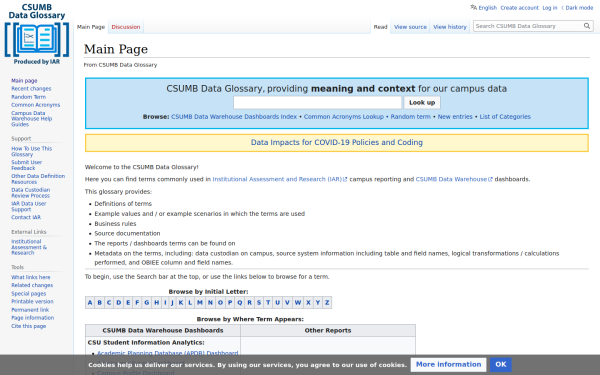The image size is (600, 375).
Task: Open Recent changes in sidebar
Action: [31, 89]
